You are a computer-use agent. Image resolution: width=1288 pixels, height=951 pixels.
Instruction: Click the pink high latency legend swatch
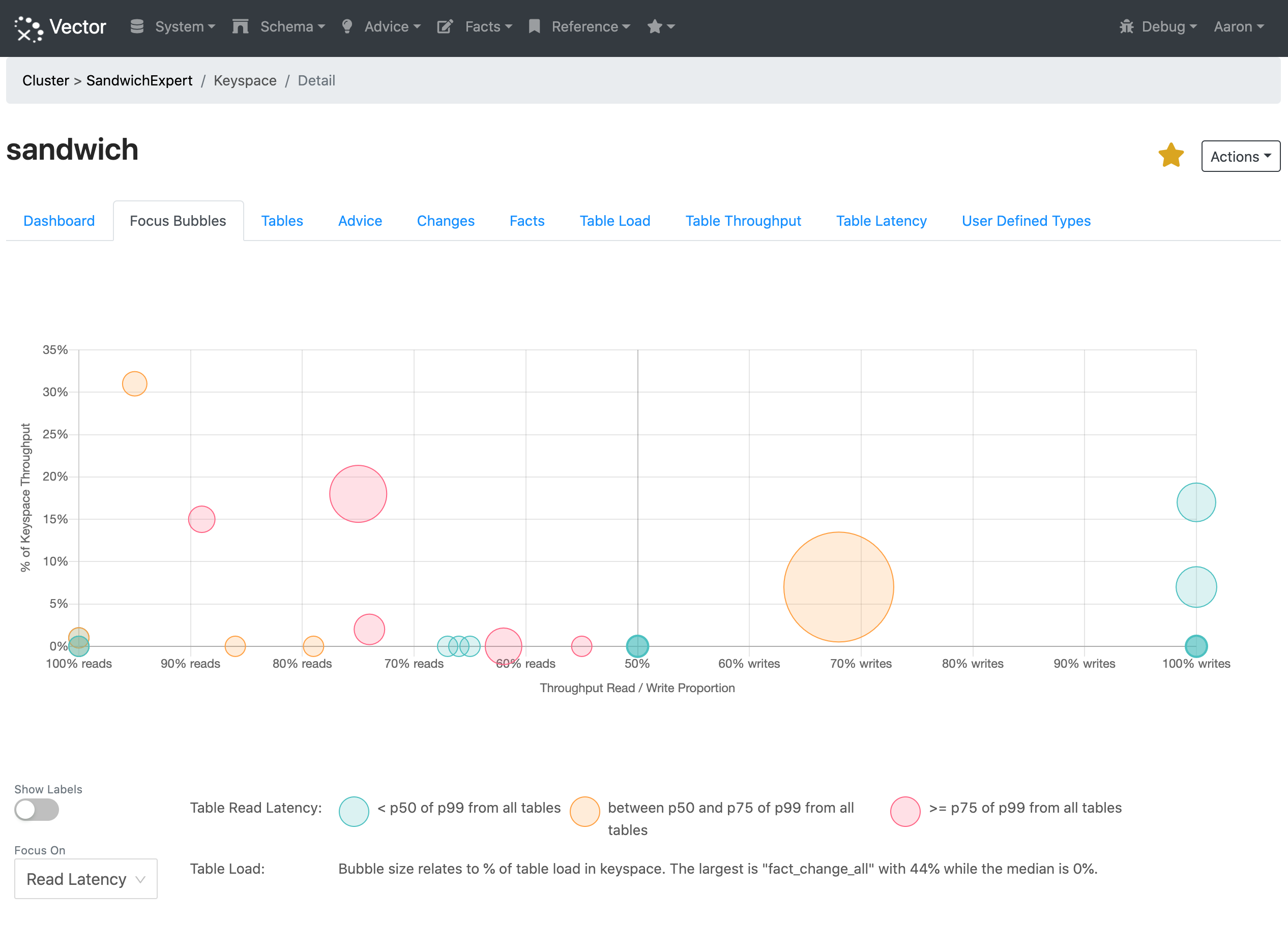pos(904,811)
